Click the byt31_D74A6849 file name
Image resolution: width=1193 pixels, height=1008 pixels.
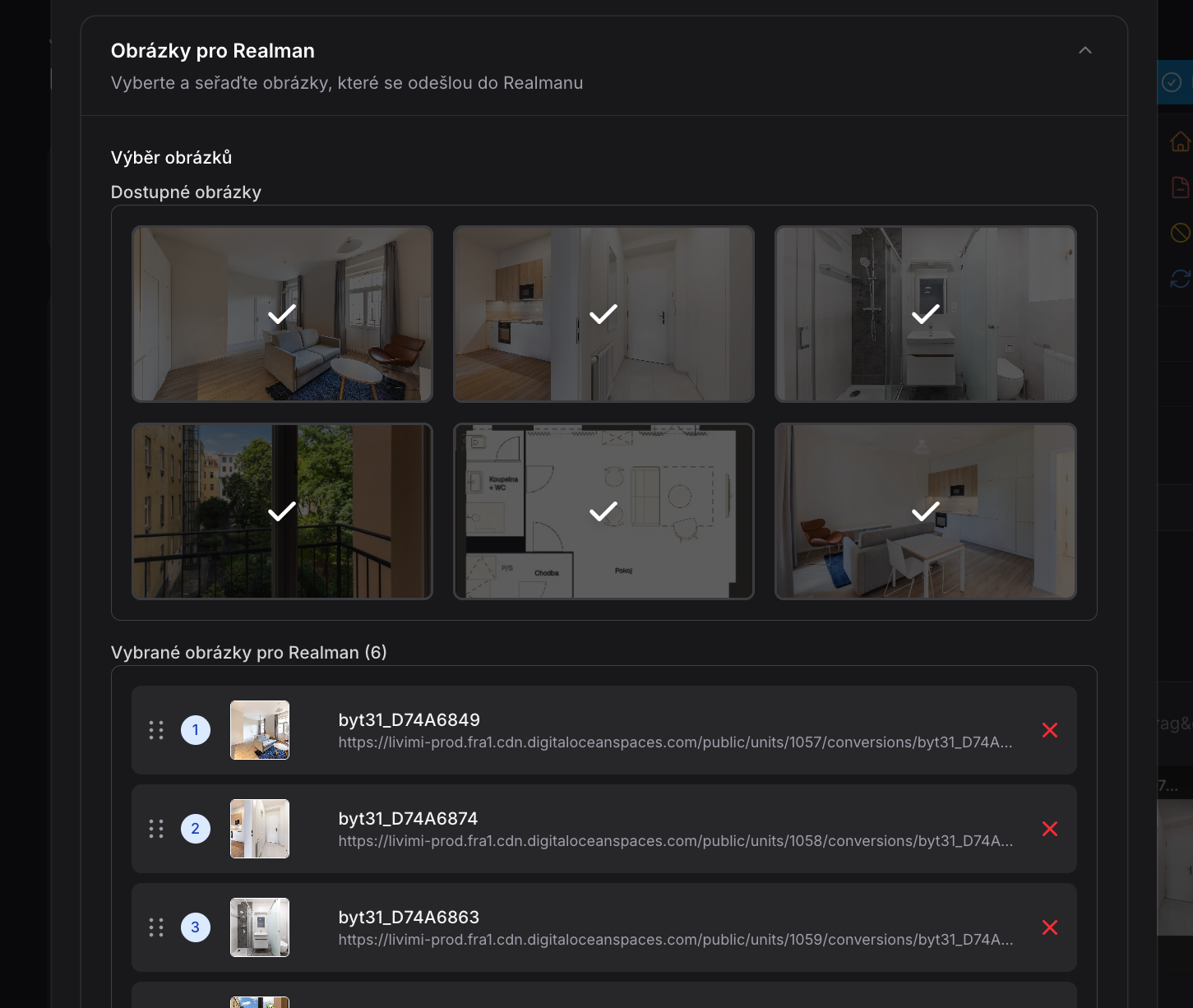click(409, 719)
